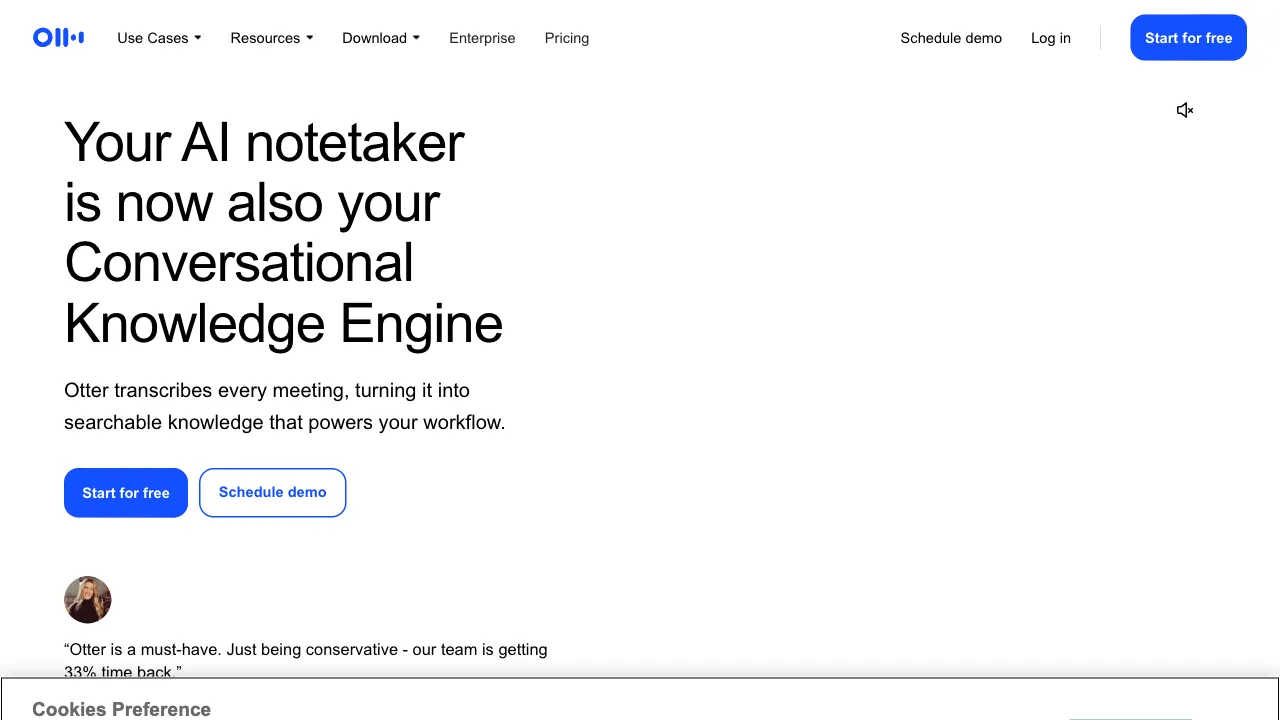This screenshot has height=720, width=1280.
Task: Expand the Use Cases dropdown menu
Action: [x=159, y=38]
